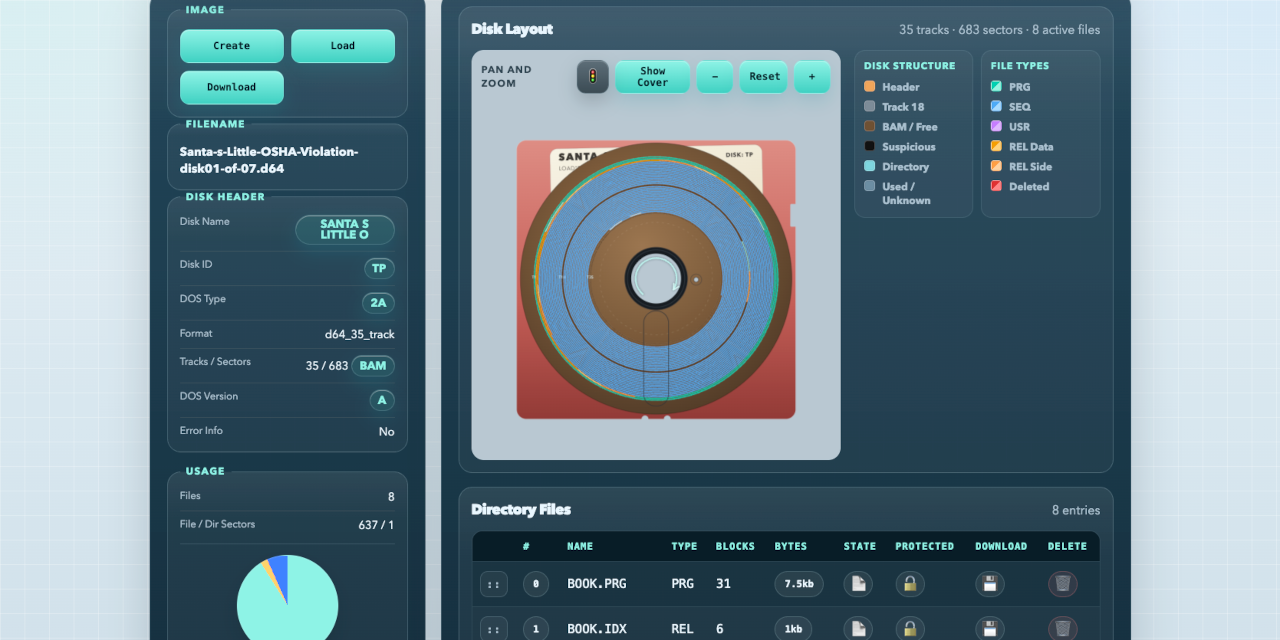Click the Suspicious legend swatch

[x=870, y=147]
